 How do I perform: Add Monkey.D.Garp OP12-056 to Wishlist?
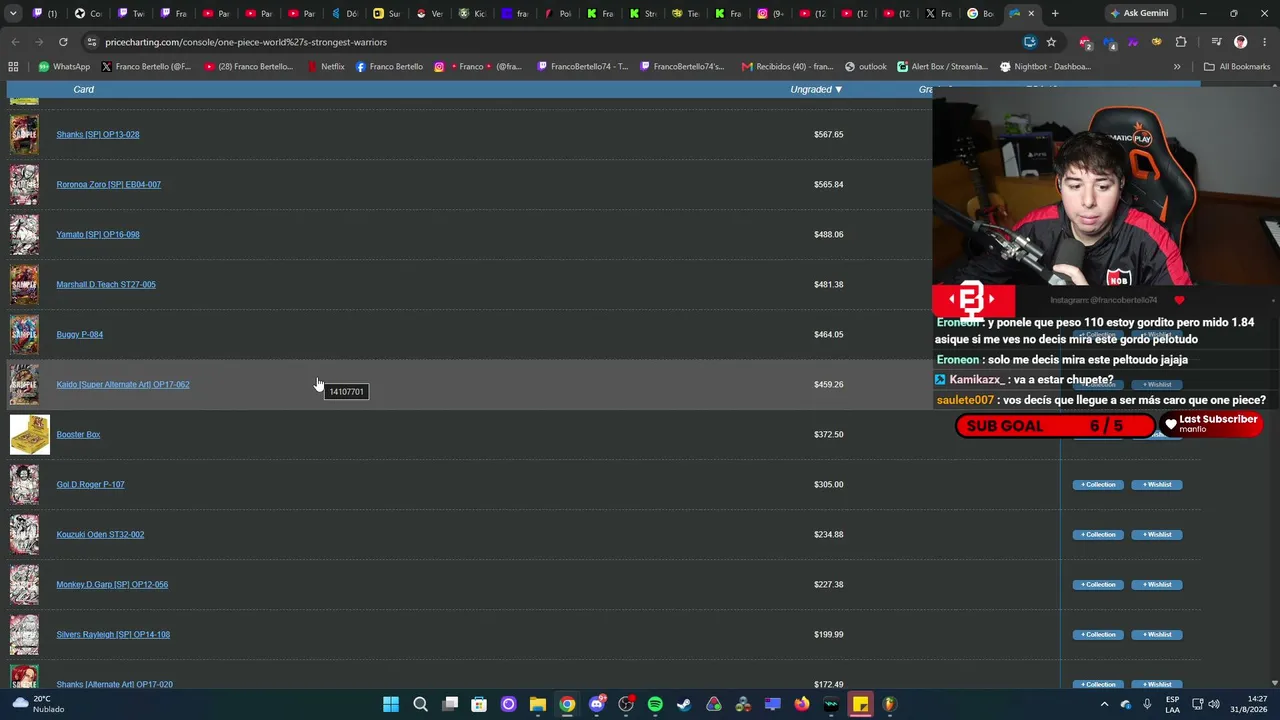[1157, 585]
